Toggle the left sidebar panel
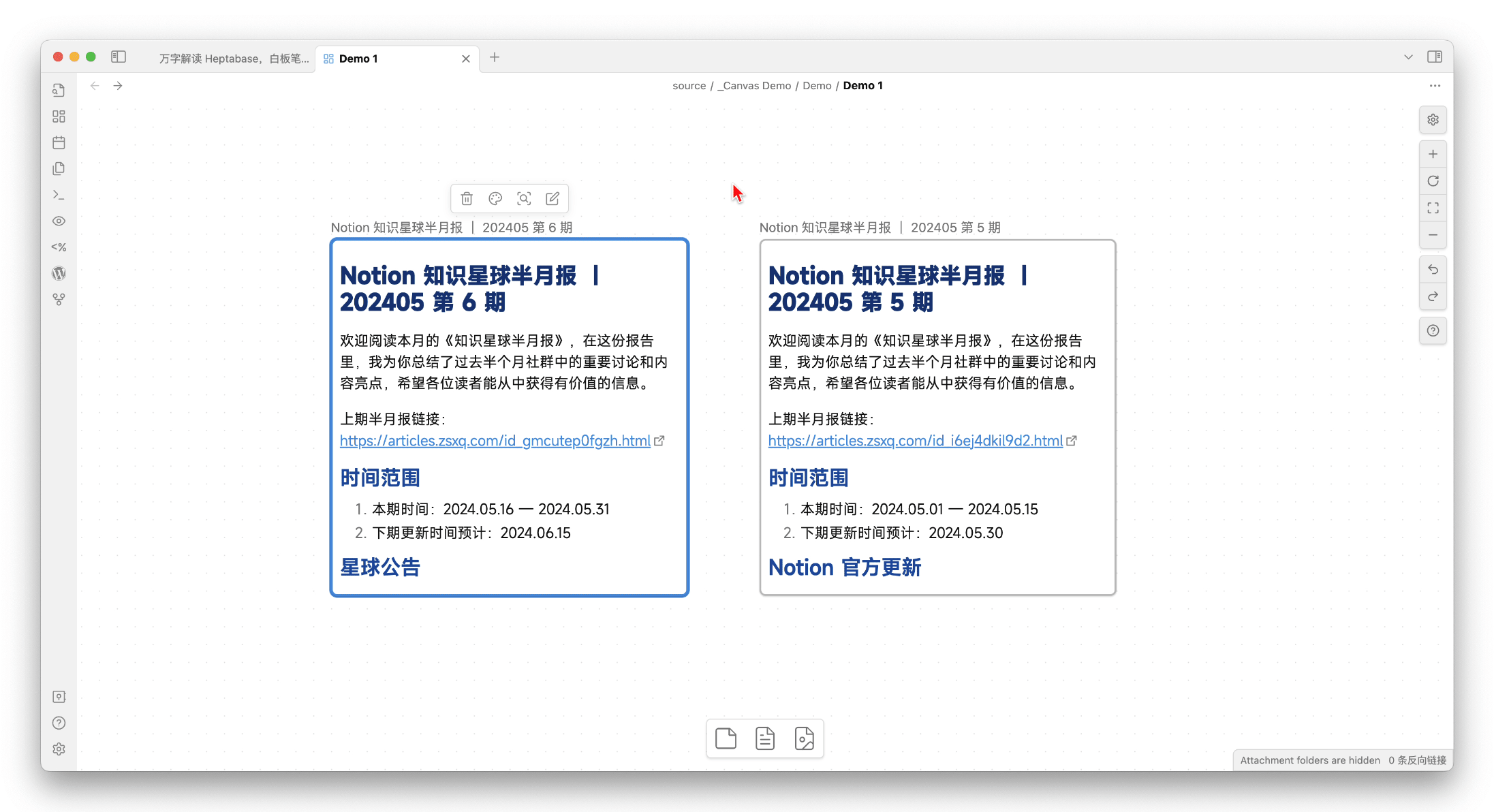Screen dimensions: 1494x812 click(x=119, y=57)
